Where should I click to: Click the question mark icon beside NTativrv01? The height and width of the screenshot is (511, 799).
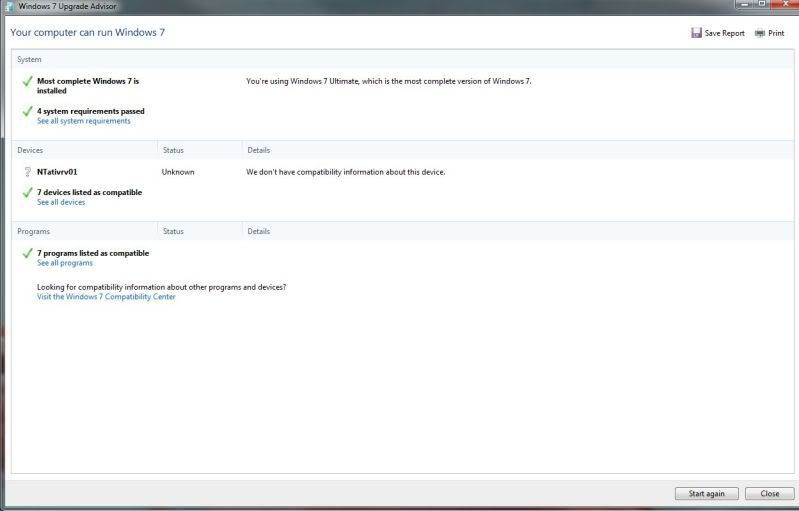28,172
